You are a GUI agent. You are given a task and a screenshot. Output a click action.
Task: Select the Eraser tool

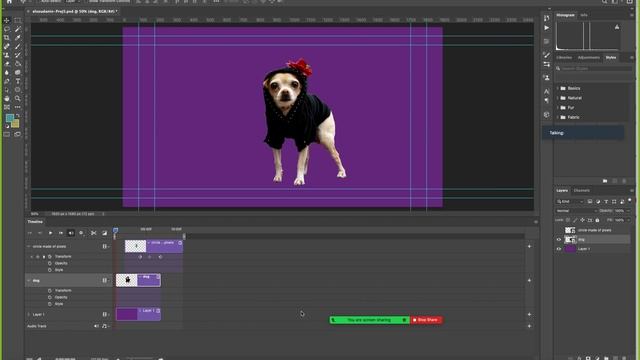point(7,64)
